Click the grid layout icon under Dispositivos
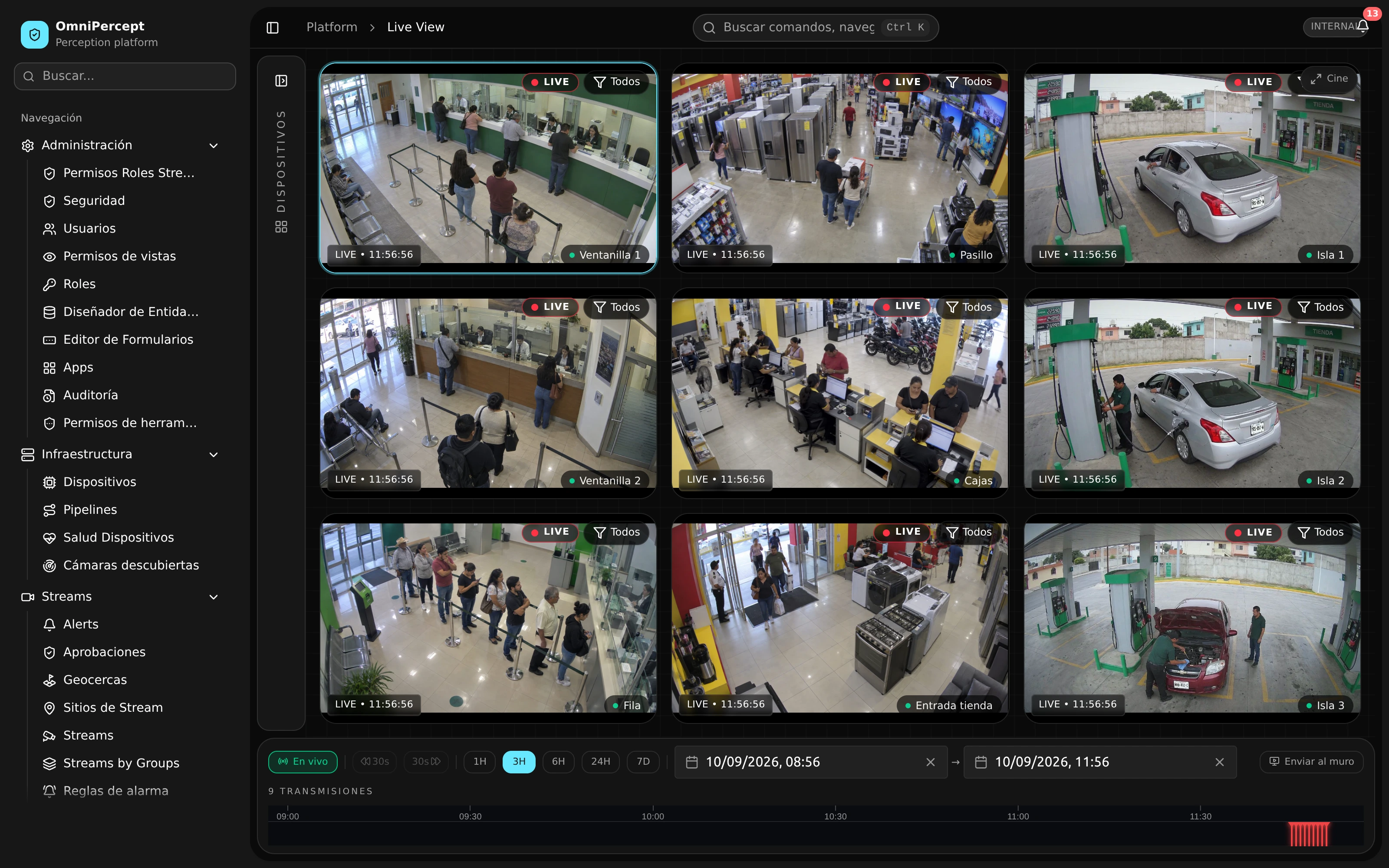 click(x=281, y=227)
